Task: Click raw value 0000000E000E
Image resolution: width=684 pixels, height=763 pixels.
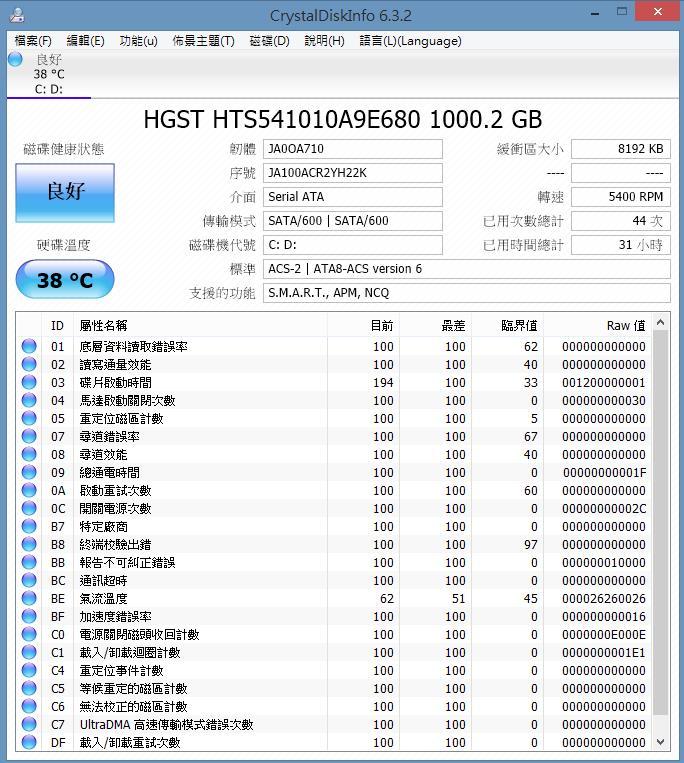Action: pos(604,635)
